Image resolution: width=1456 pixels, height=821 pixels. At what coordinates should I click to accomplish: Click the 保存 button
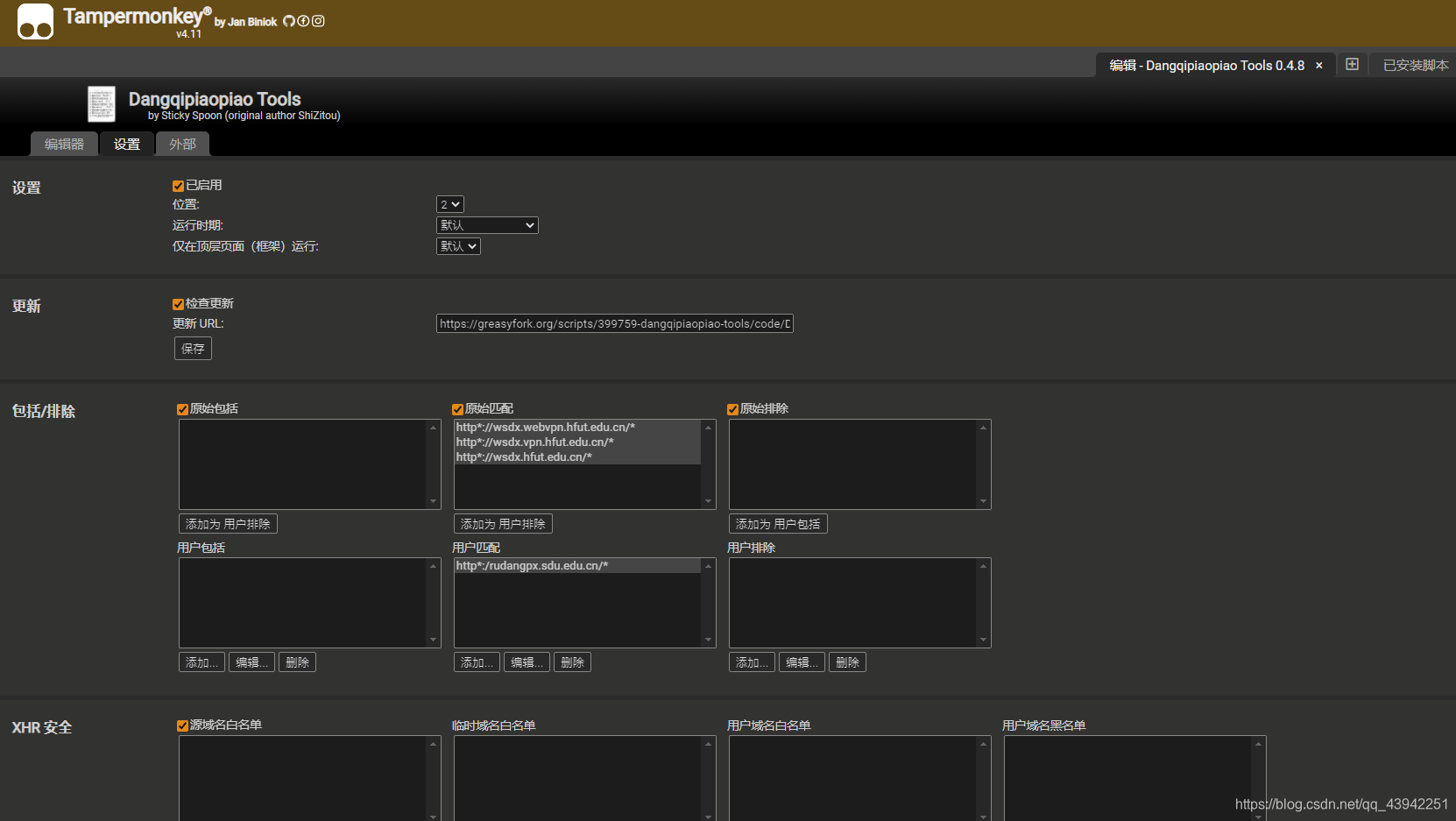[x=193, y=349]
